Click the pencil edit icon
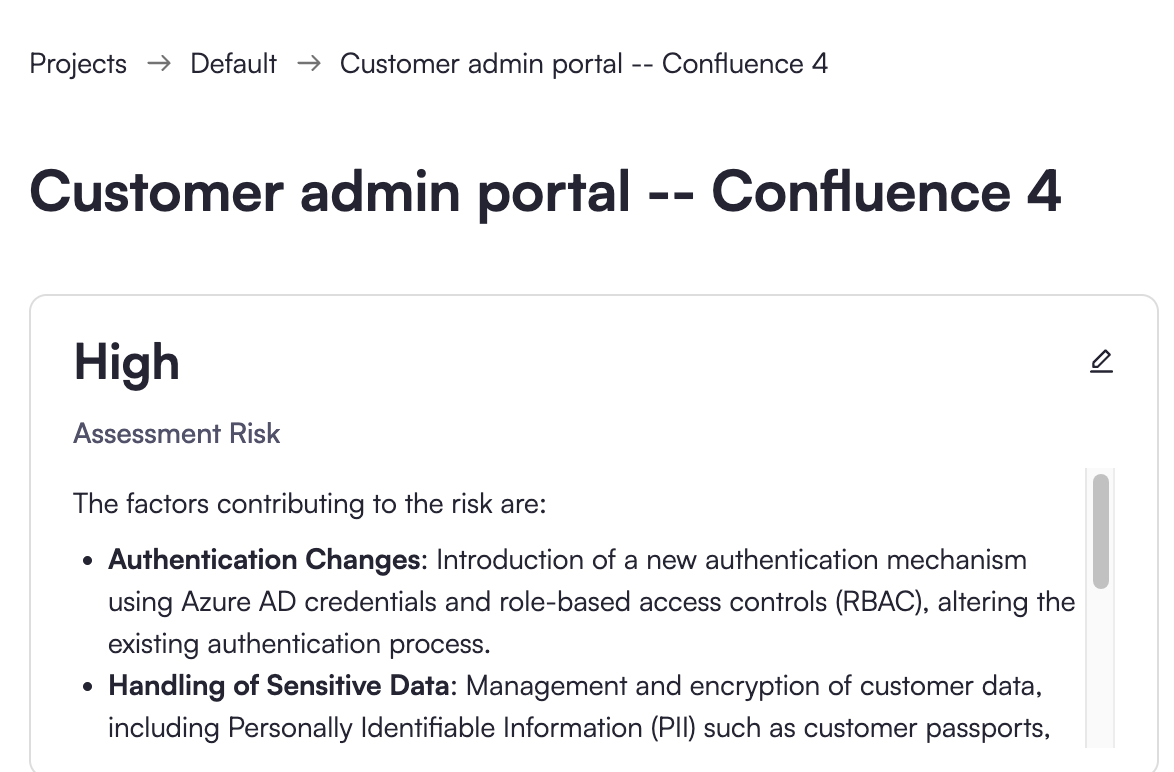 tap(1101, 361)
